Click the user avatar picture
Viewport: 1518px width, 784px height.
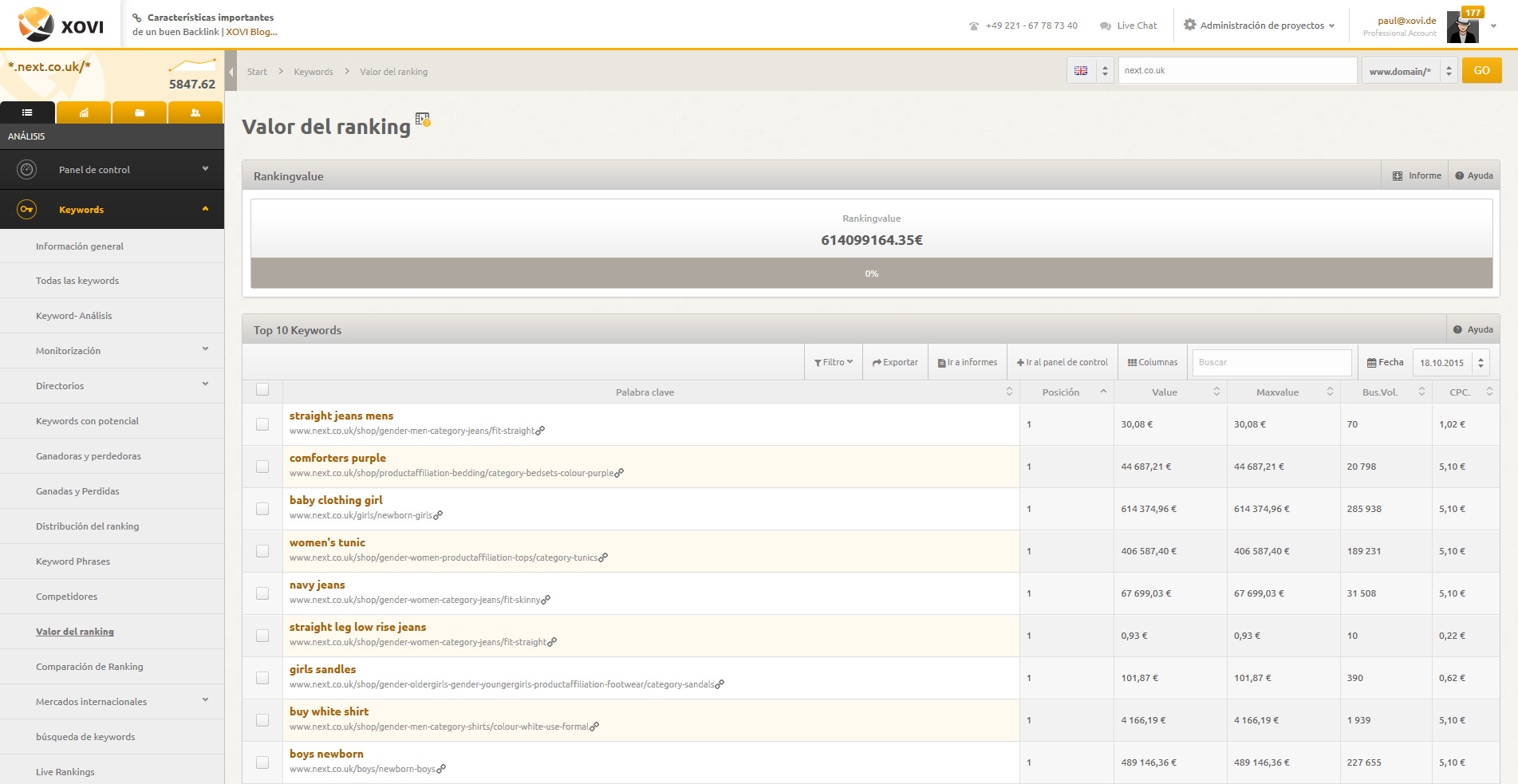coord(1462,28)
